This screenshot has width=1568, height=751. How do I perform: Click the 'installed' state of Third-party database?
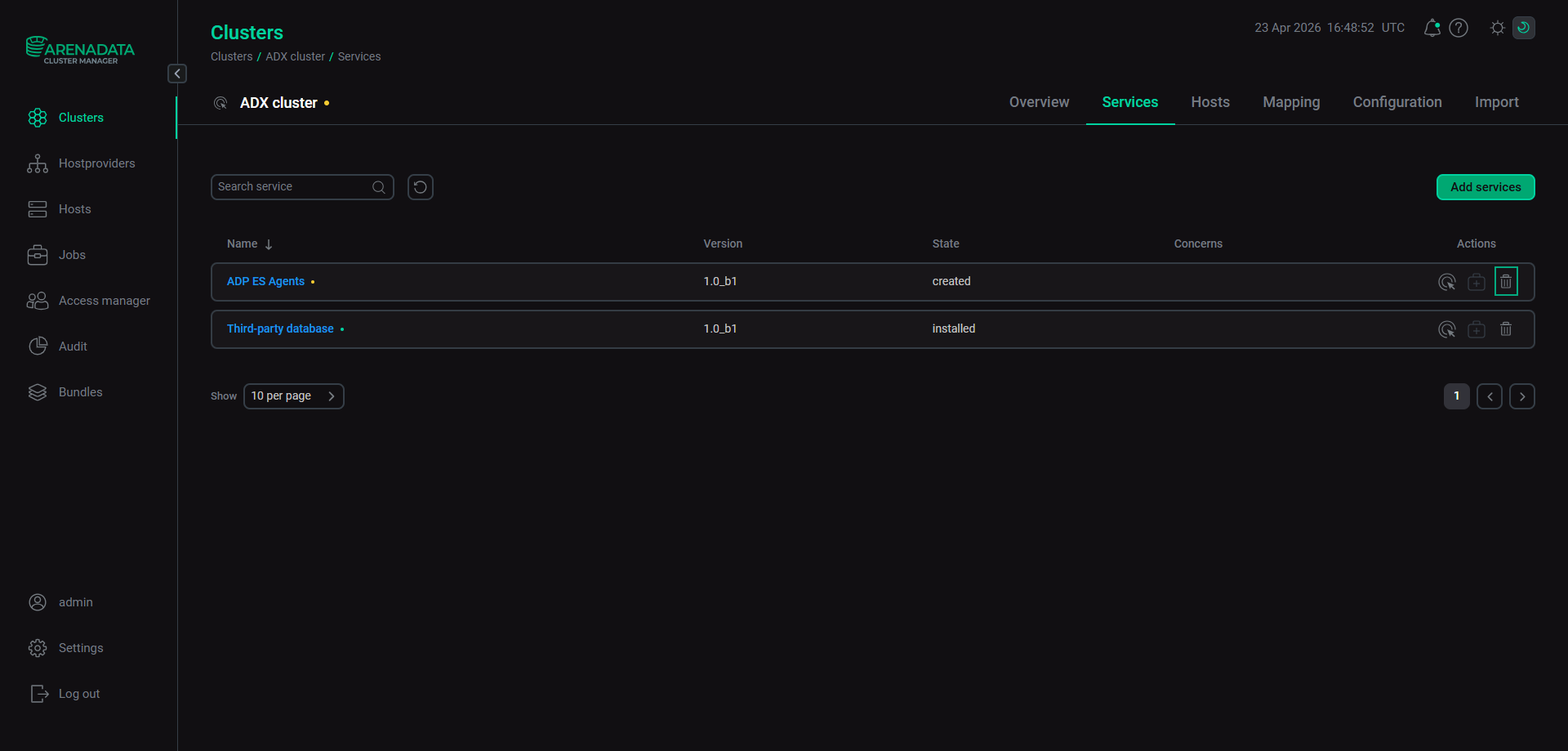click(954, 329)
